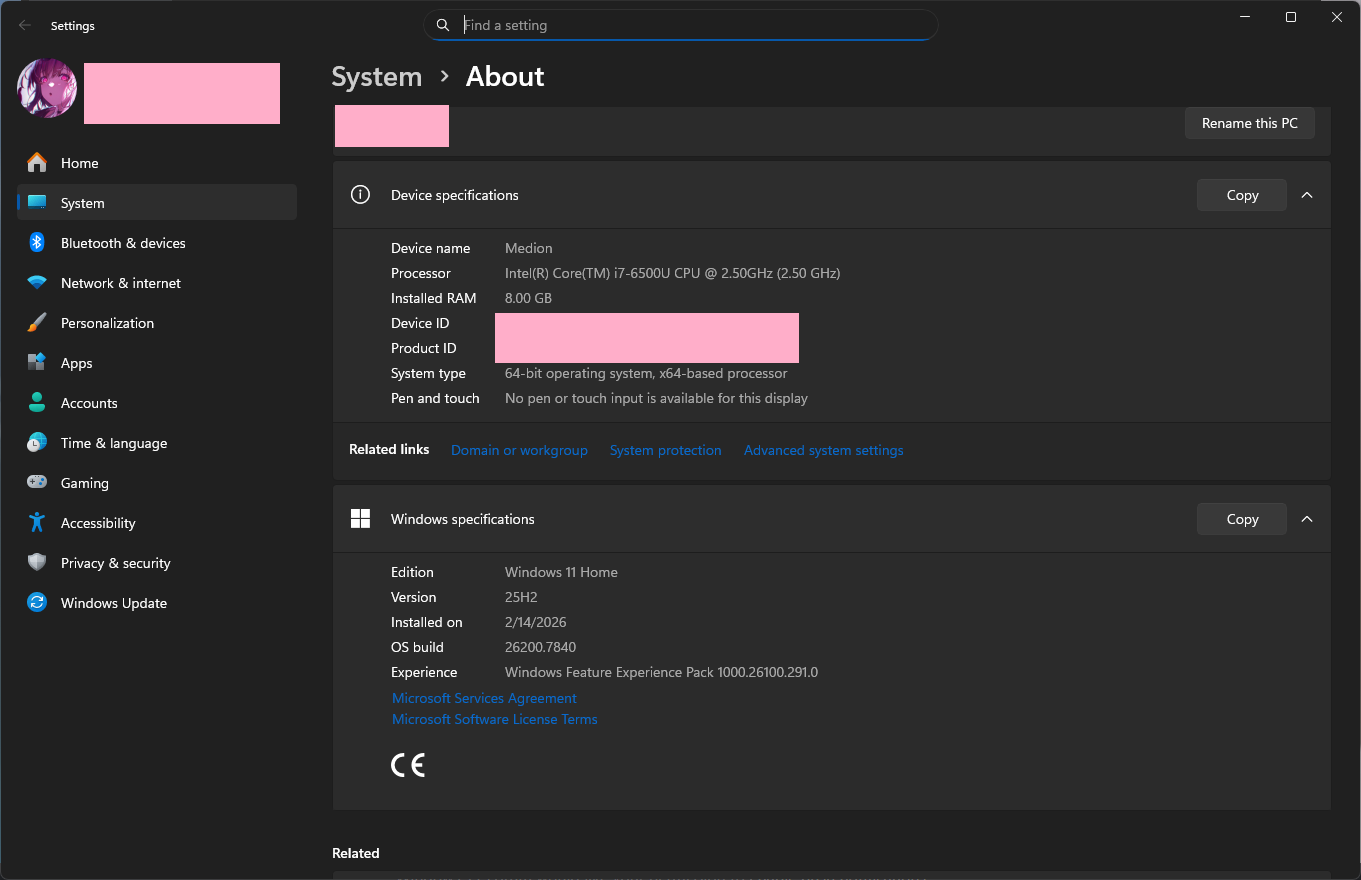Open the Home settings page
The image size is (1361, 880).
[x=157, y=163]
